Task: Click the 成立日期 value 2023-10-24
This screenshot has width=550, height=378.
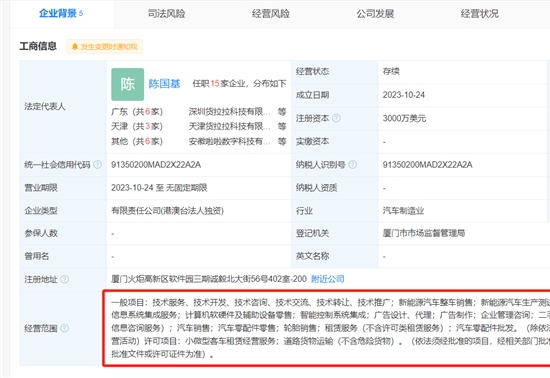Action: point(404,95)
